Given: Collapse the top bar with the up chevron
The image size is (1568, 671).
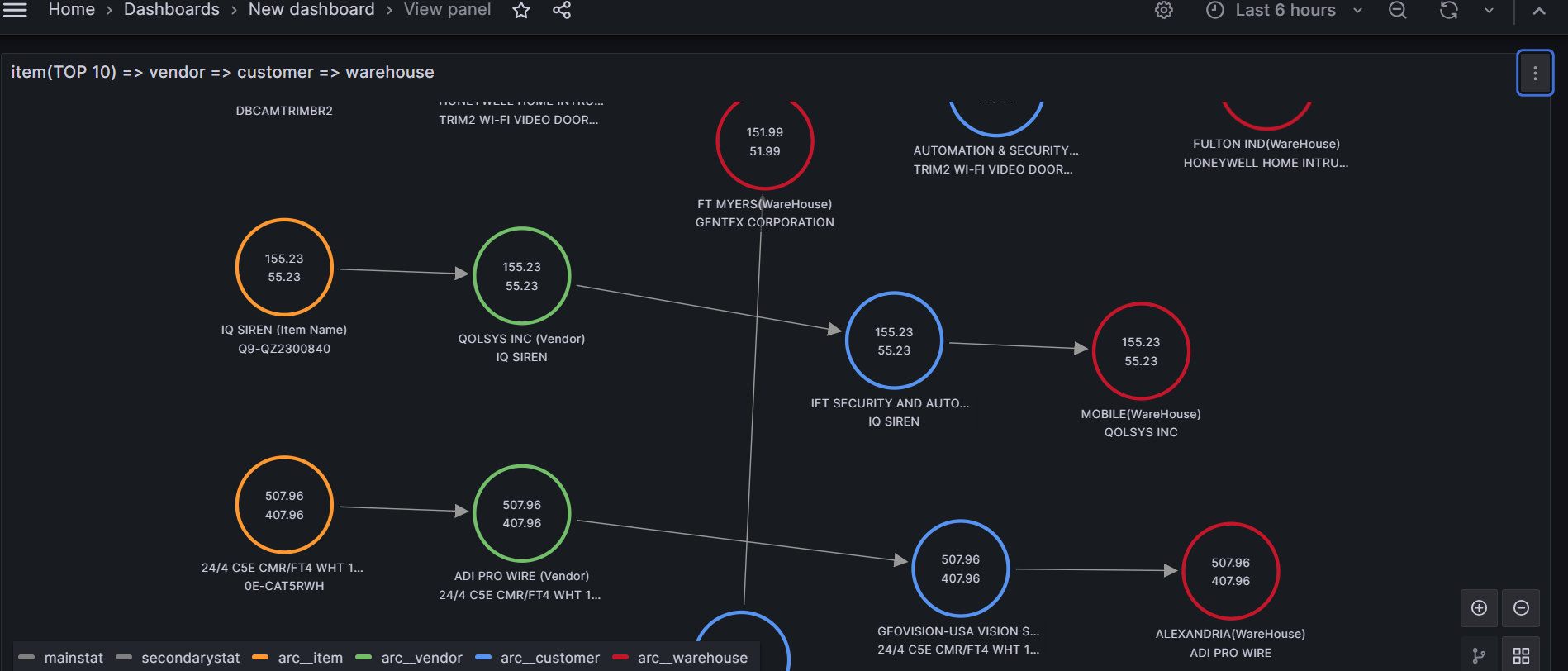Looking at the screenshot, I should pos(1539,11).
